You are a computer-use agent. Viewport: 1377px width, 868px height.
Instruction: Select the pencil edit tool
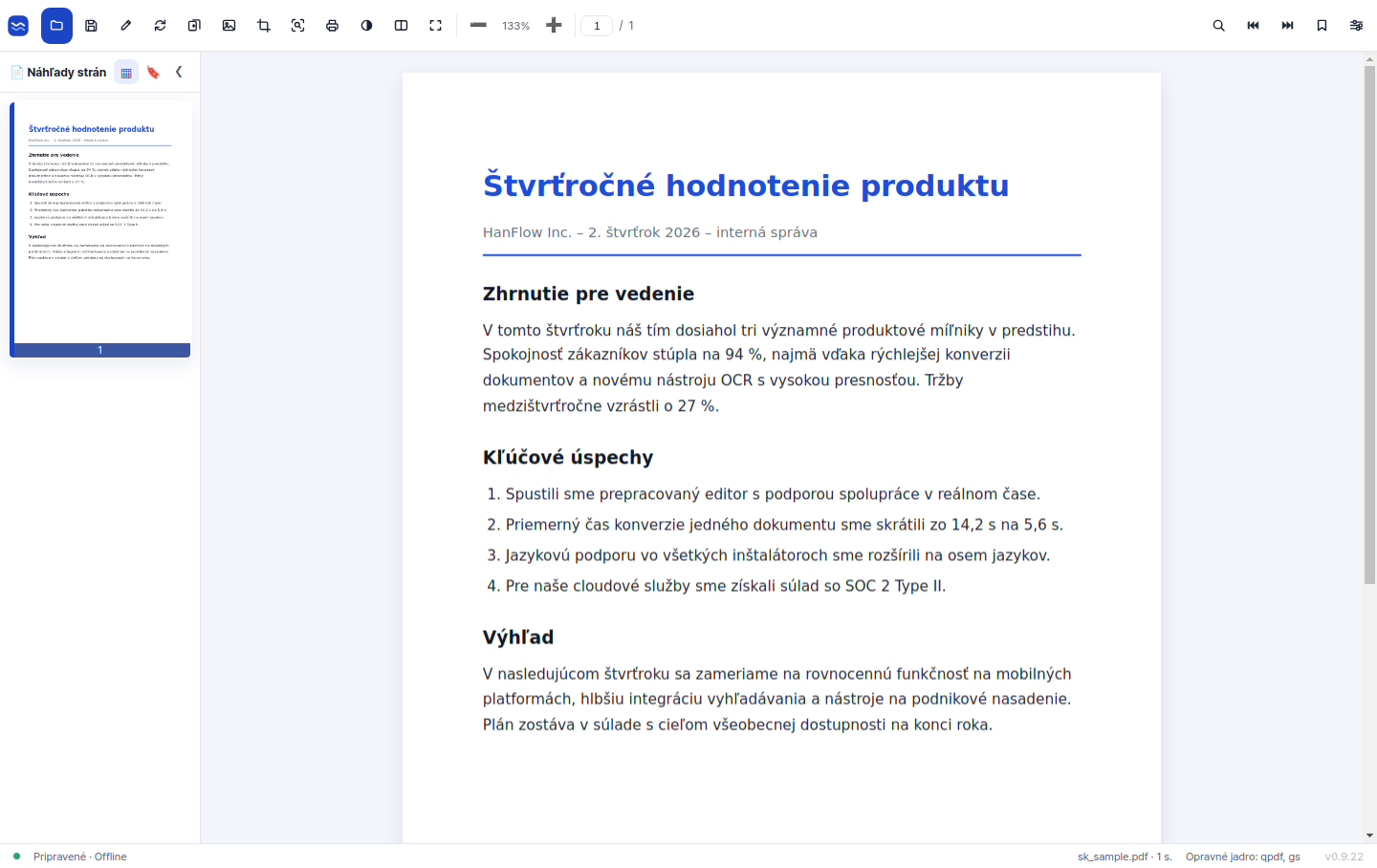(125, 26)
